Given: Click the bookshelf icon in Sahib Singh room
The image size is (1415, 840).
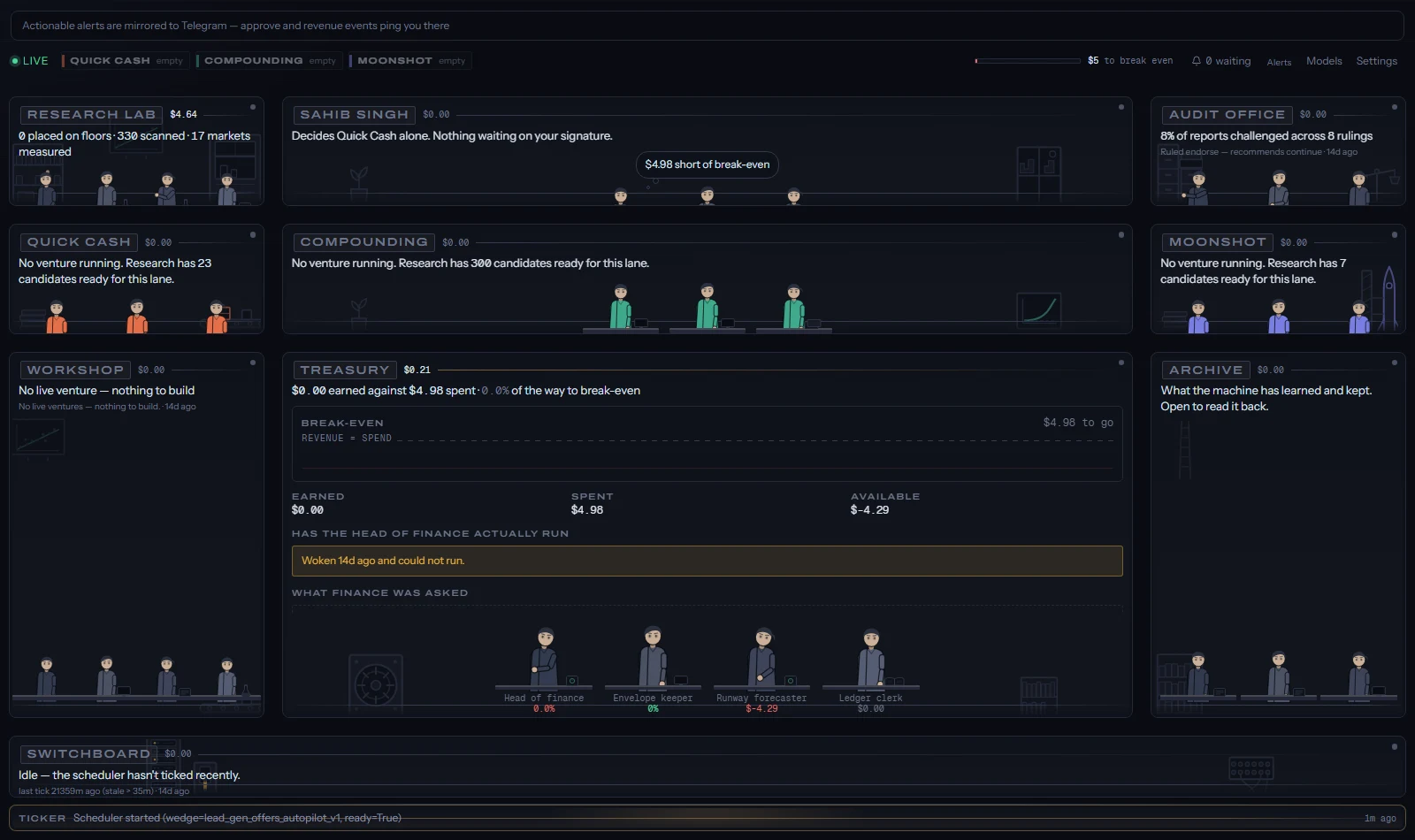Looking at the screenshot, I should 1039,173.
